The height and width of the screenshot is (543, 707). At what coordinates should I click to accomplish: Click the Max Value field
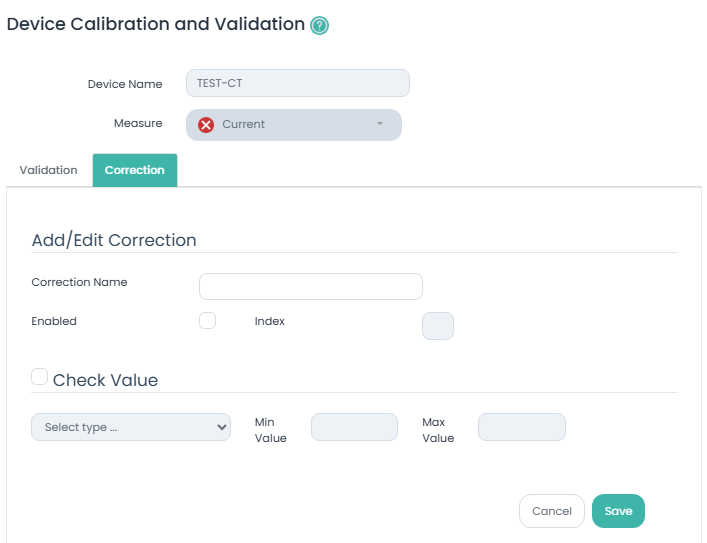pos(521,427)
